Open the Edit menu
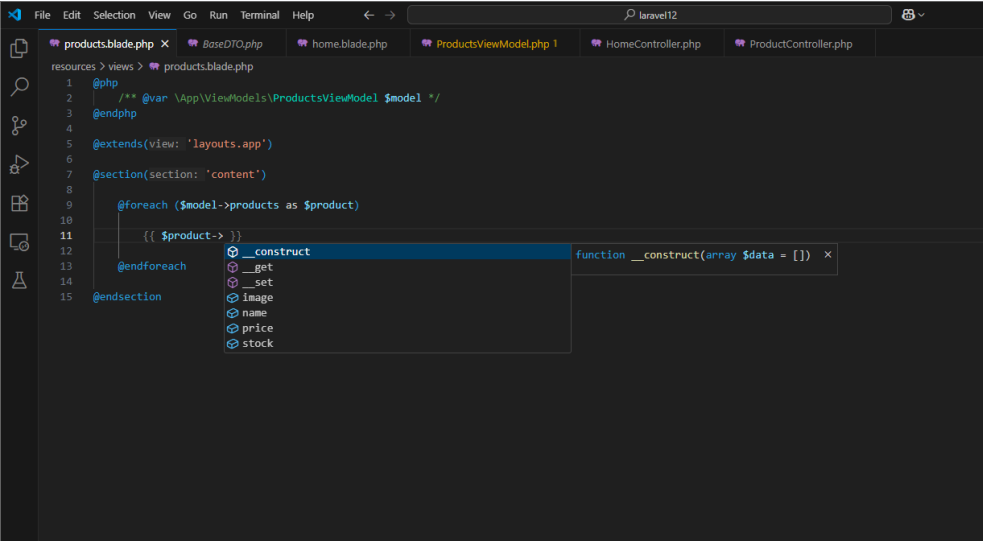The height and width of the screenshot is (541, 983). tap(71, 15)
